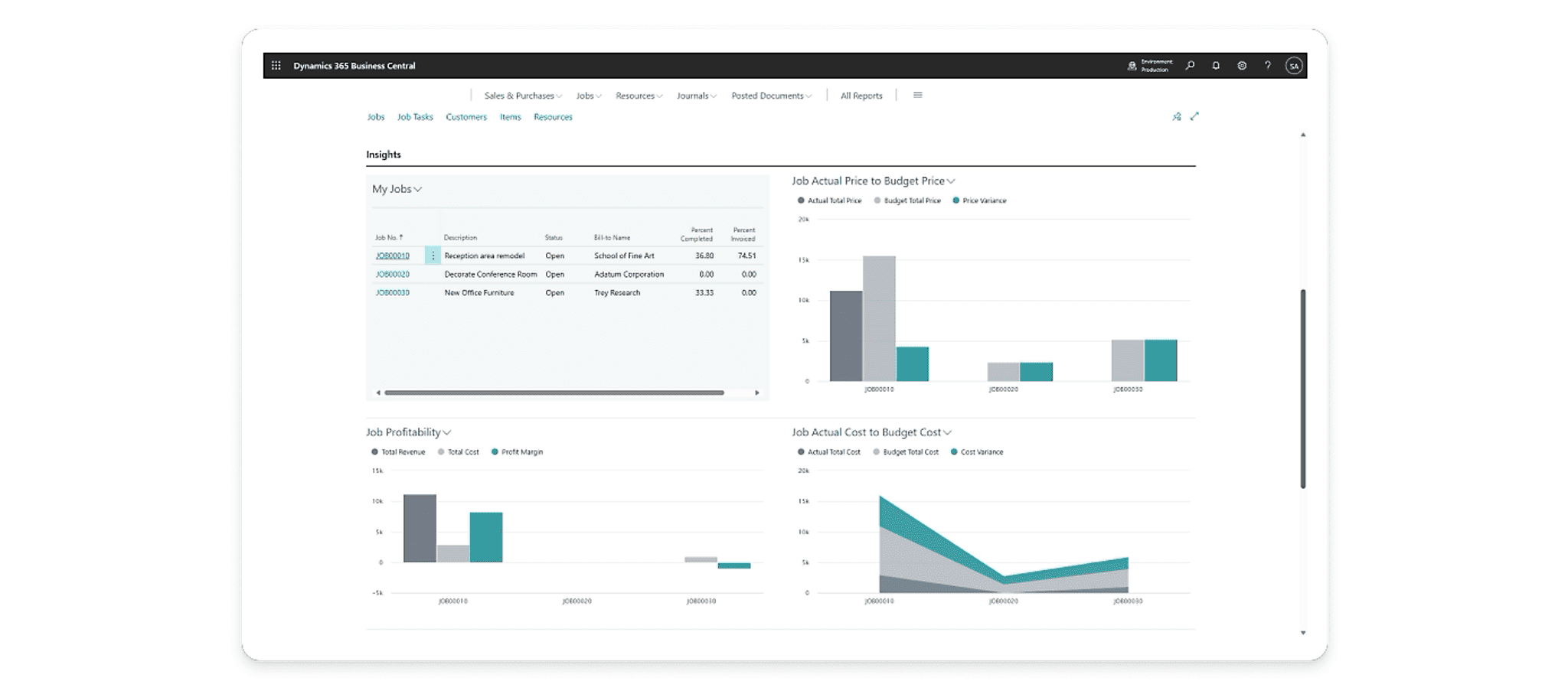Open the settings gear icon

(1242, 66)
